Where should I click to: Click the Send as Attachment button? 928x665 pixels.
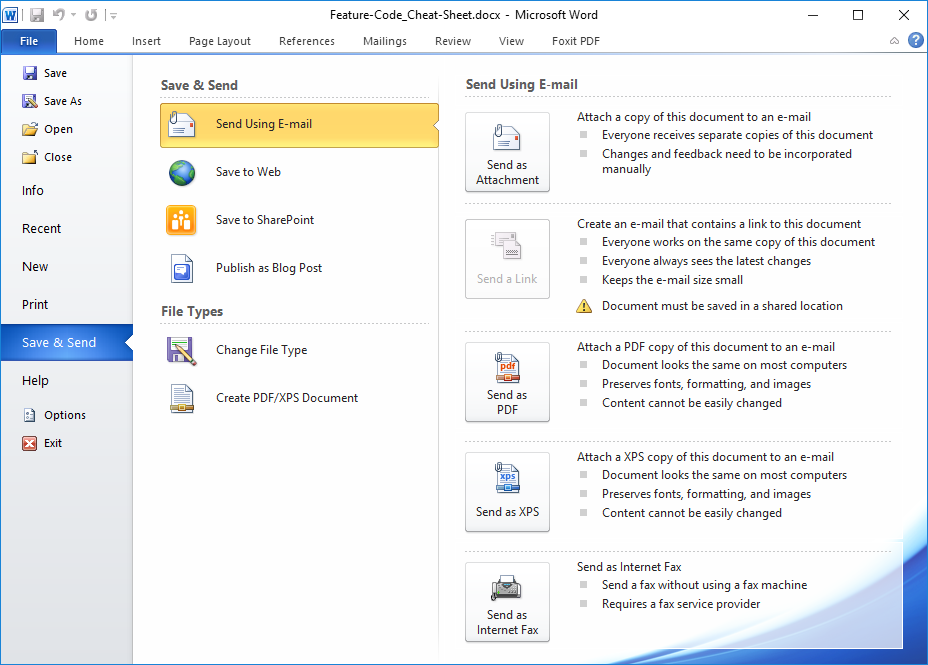[507, 152]
